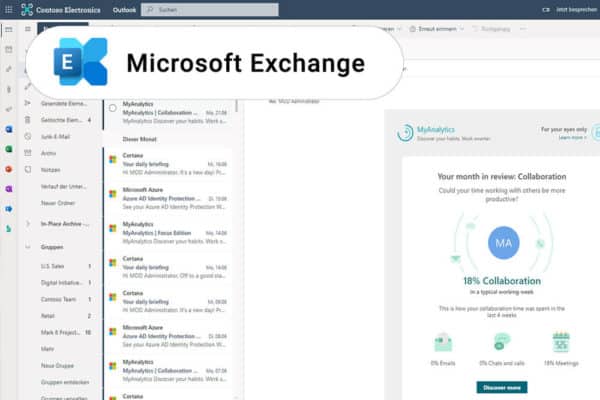Click the Meetings calendar icon

pyautogui.click(x=561, y=342)
